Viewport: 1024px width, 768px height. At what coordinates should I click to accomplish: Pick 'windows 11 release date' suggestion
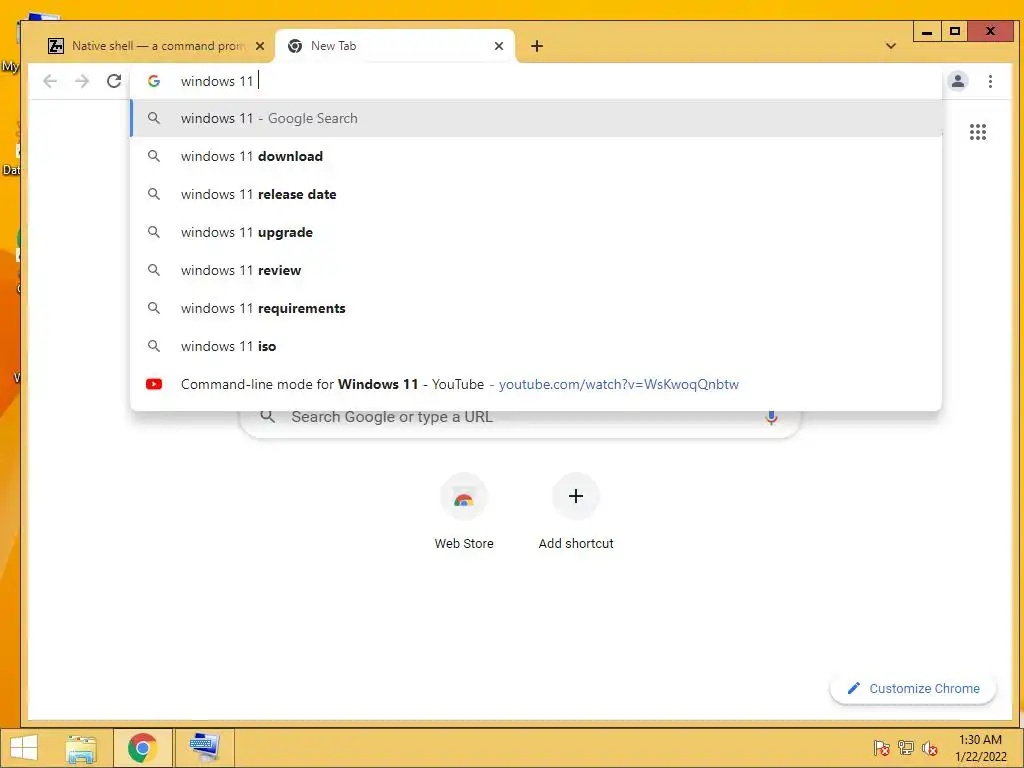pos(536,194)
